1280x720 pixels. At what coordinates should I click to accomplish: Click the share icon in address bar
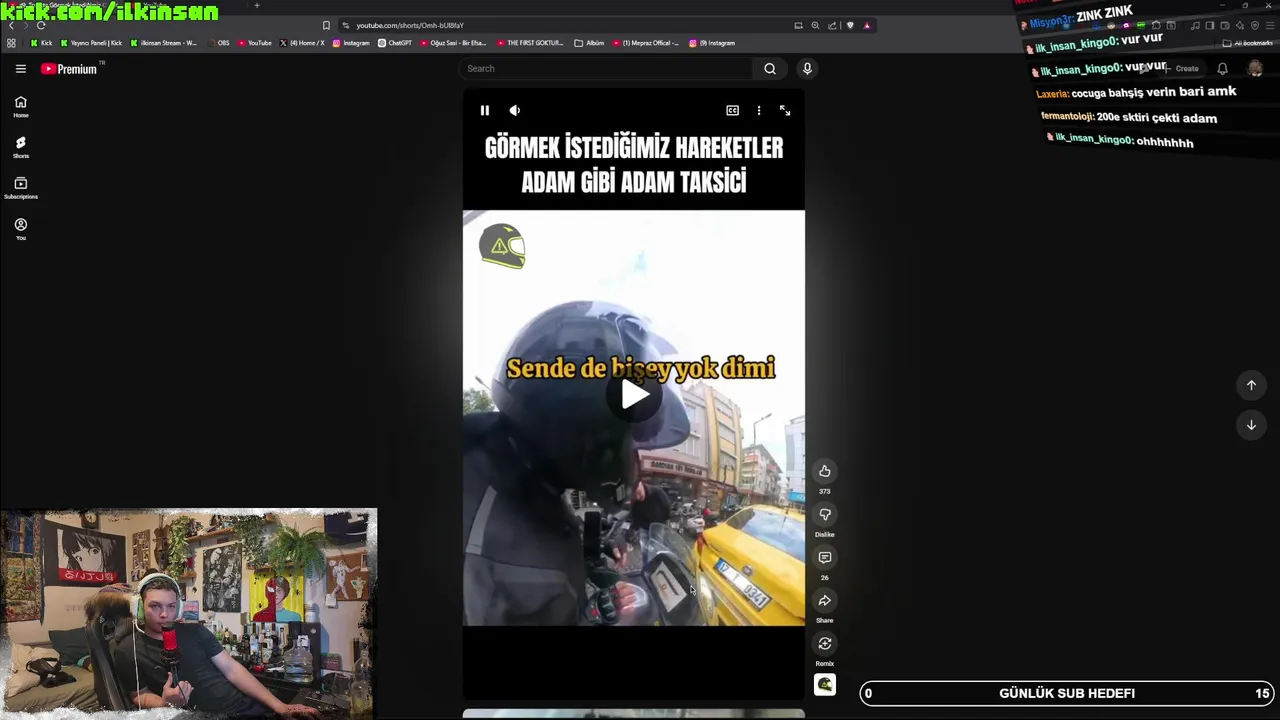pos(832,25)
